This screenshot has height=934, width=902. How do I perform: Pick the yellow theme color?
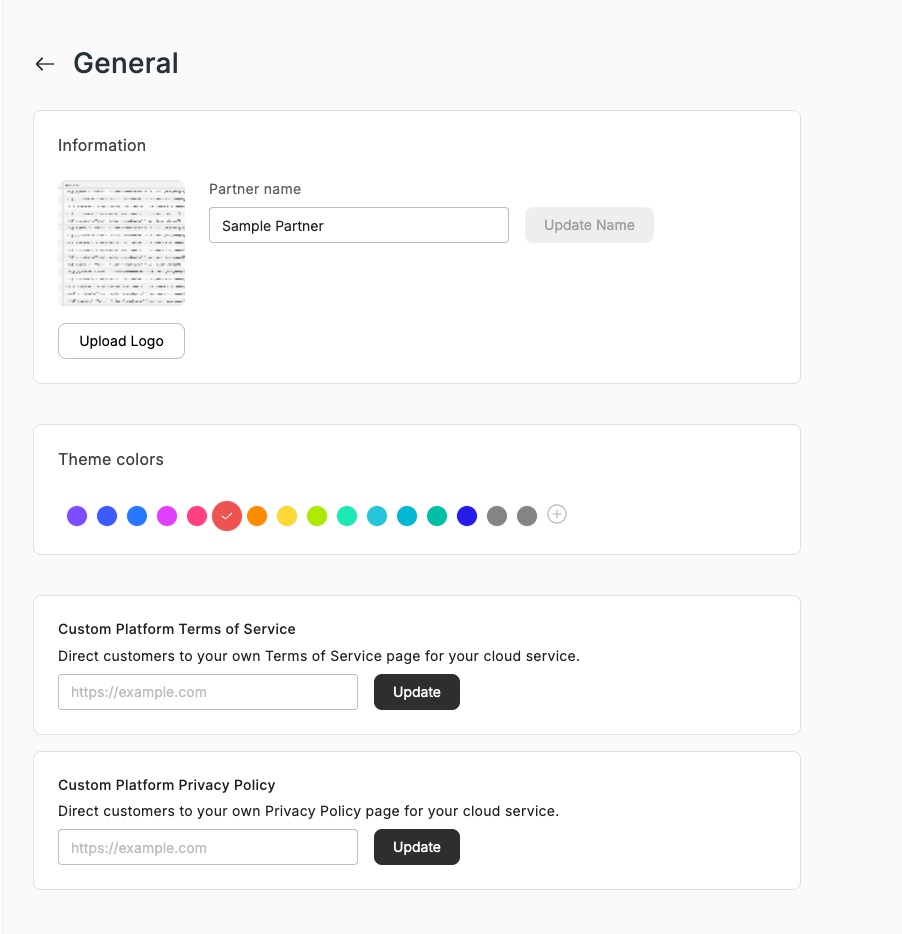point(287,516)
